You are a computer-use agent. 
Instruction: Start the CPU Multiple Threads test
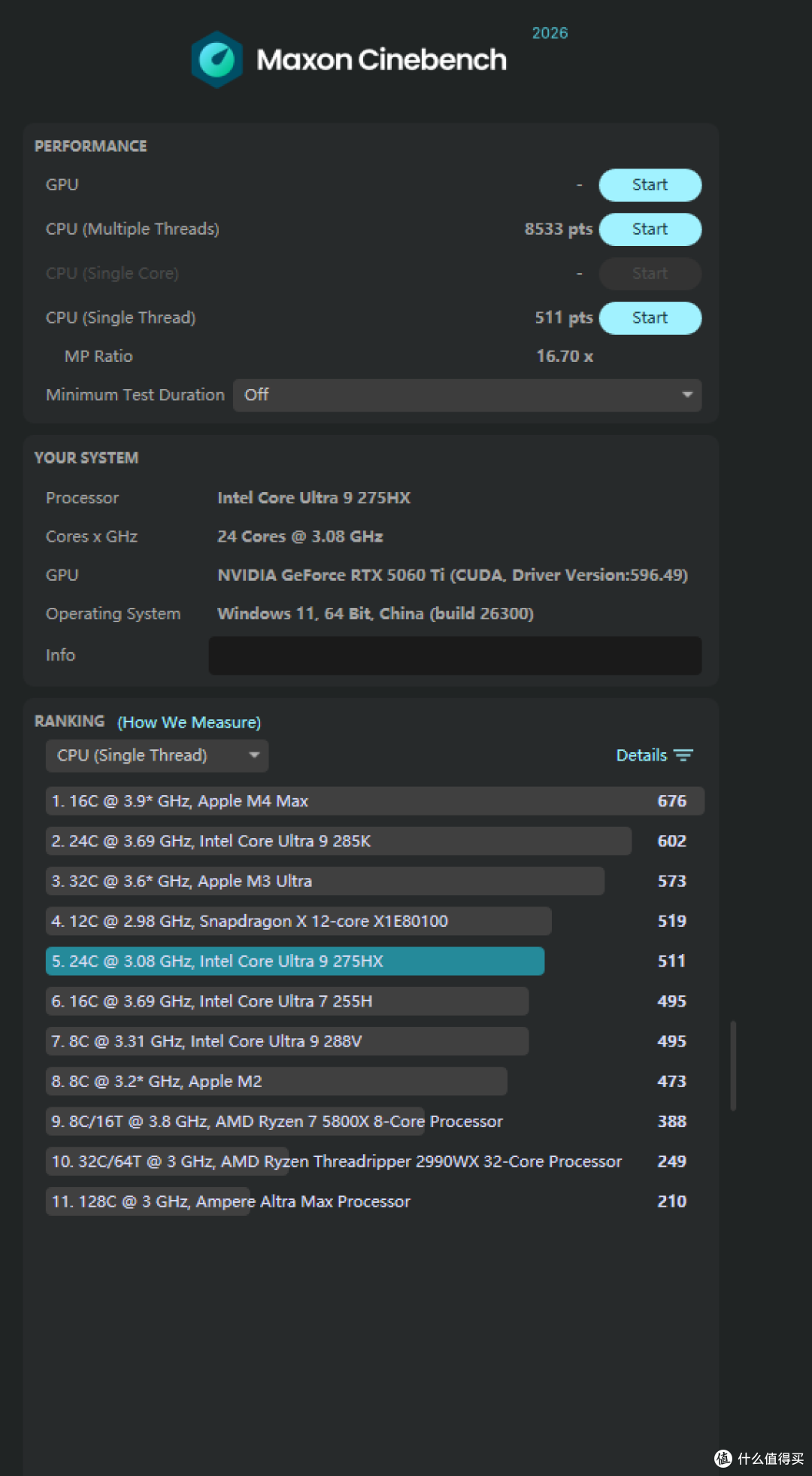(650, 229)
